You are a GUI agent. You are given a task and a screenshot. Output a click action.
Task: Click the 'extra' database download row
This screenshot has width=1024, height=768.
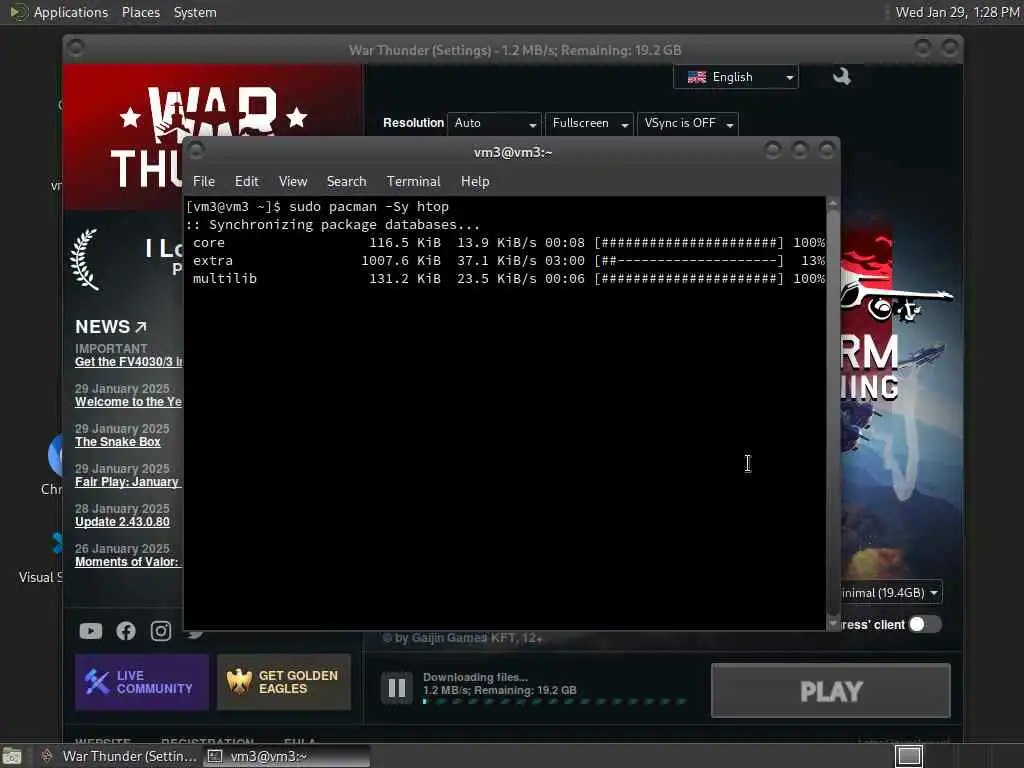point(508,261)
